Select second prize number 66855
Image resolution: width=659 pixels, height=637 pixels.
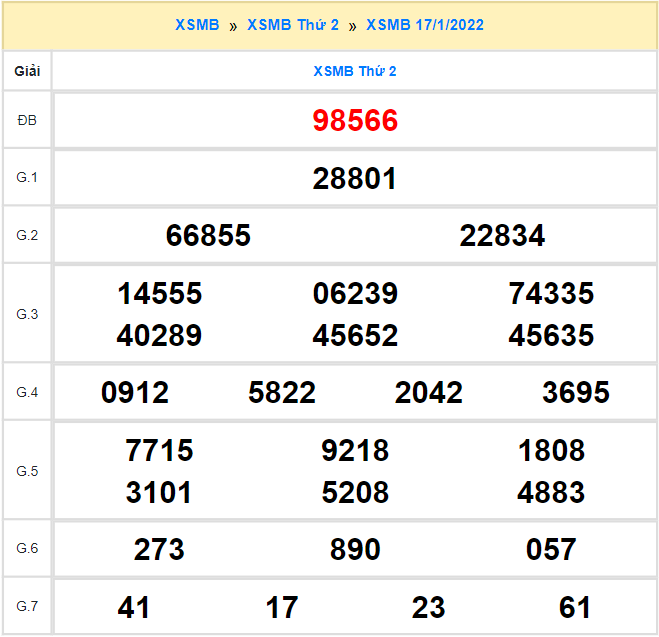(208, 236)
